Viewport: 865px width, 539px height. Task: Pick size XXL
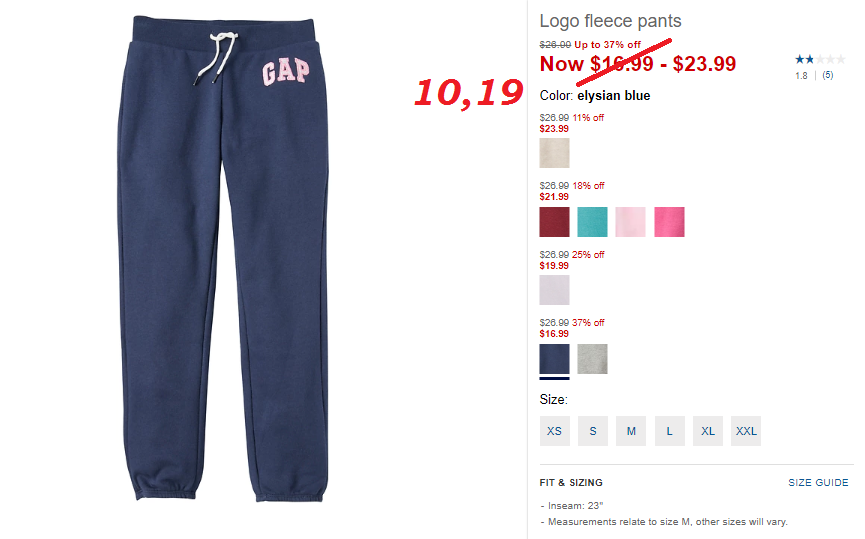tap(746, 431)
